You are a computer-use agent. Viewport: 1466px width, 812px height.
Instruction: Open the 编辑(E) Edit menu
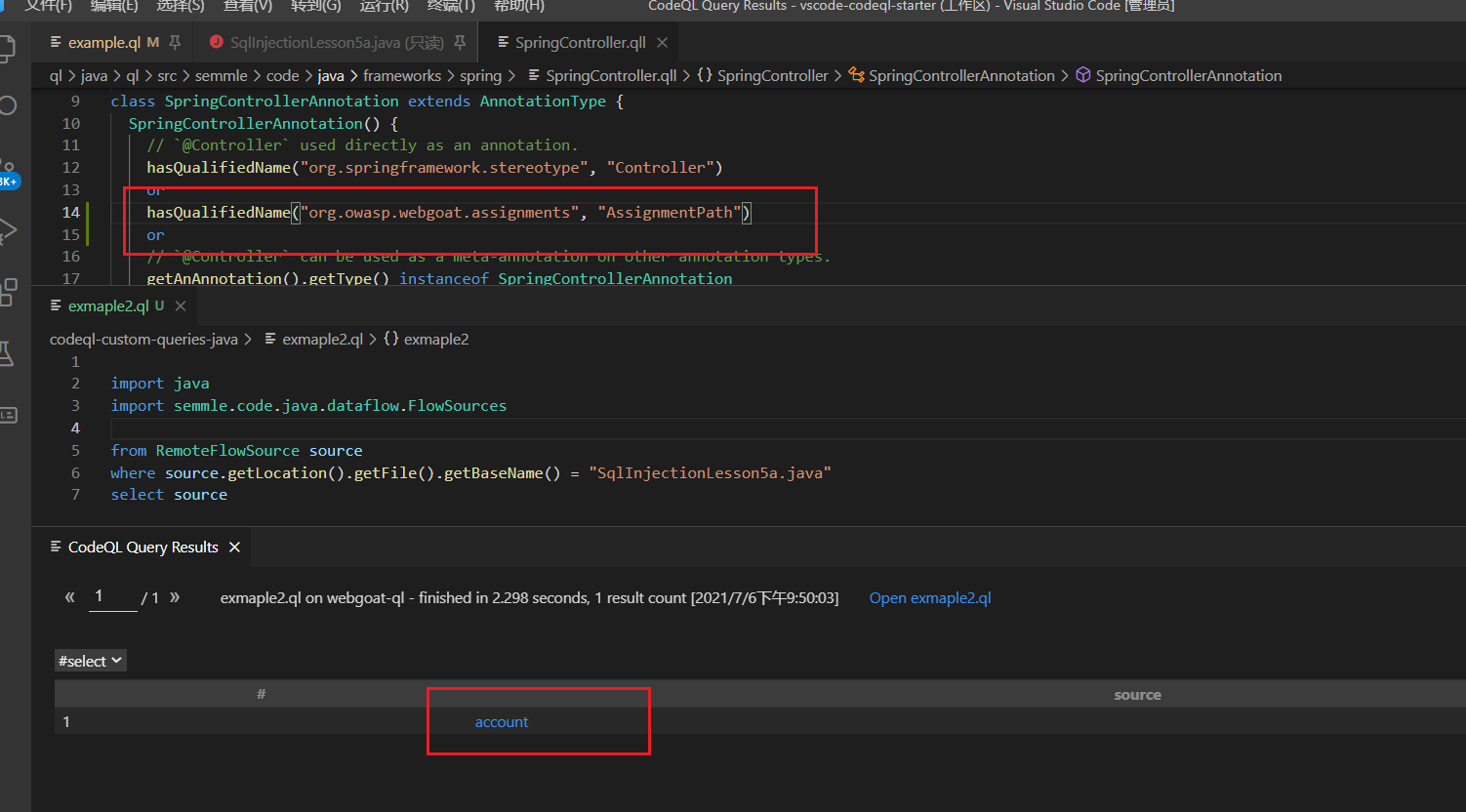[114, 6]
